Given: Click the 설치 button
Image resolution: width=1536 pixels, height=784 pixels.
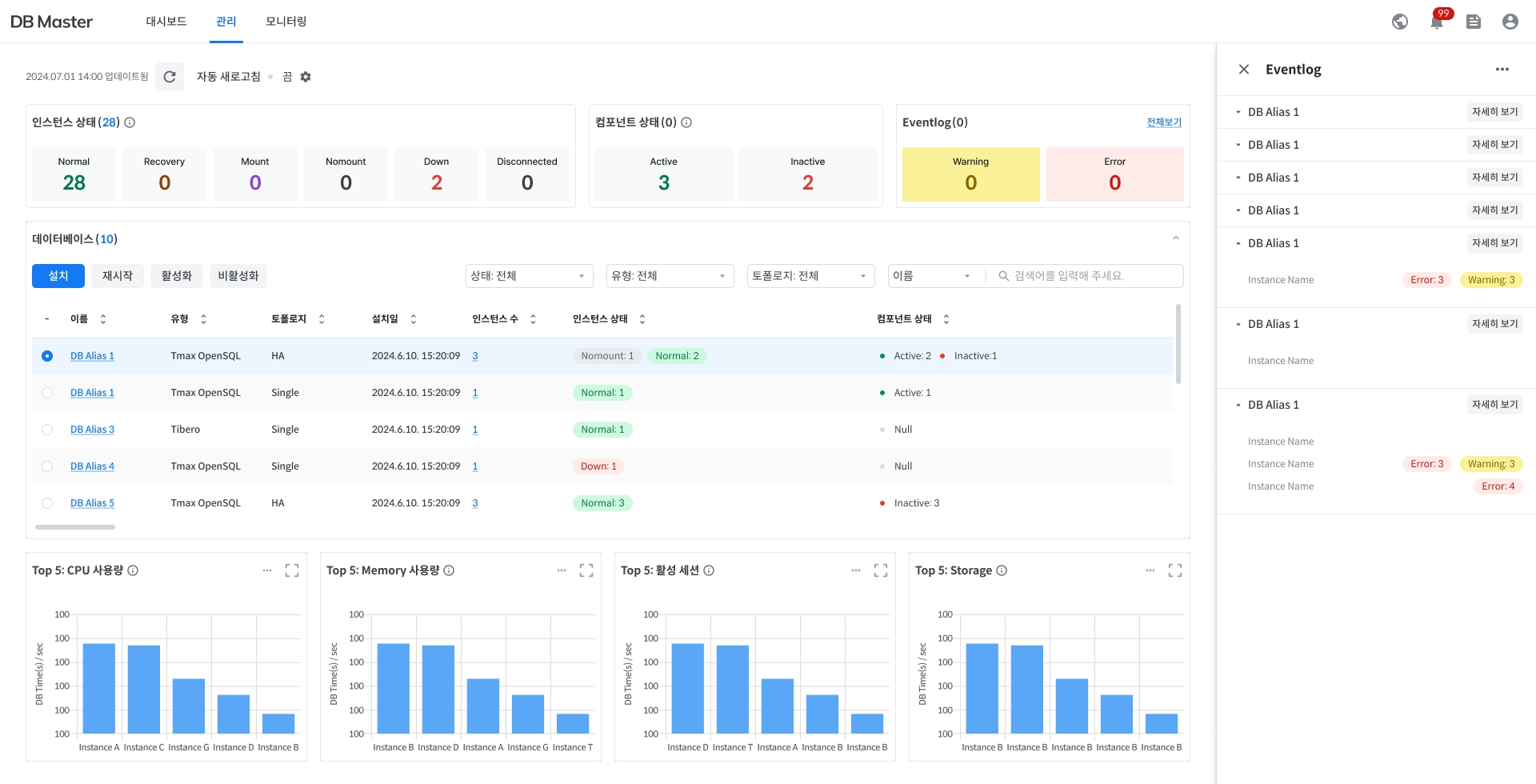Looking at the screenshot, I should [x=58, y=276].
